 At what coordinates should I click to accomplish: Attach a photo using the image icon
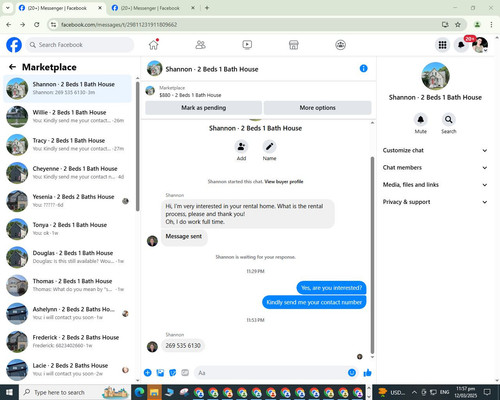(160, 373)
